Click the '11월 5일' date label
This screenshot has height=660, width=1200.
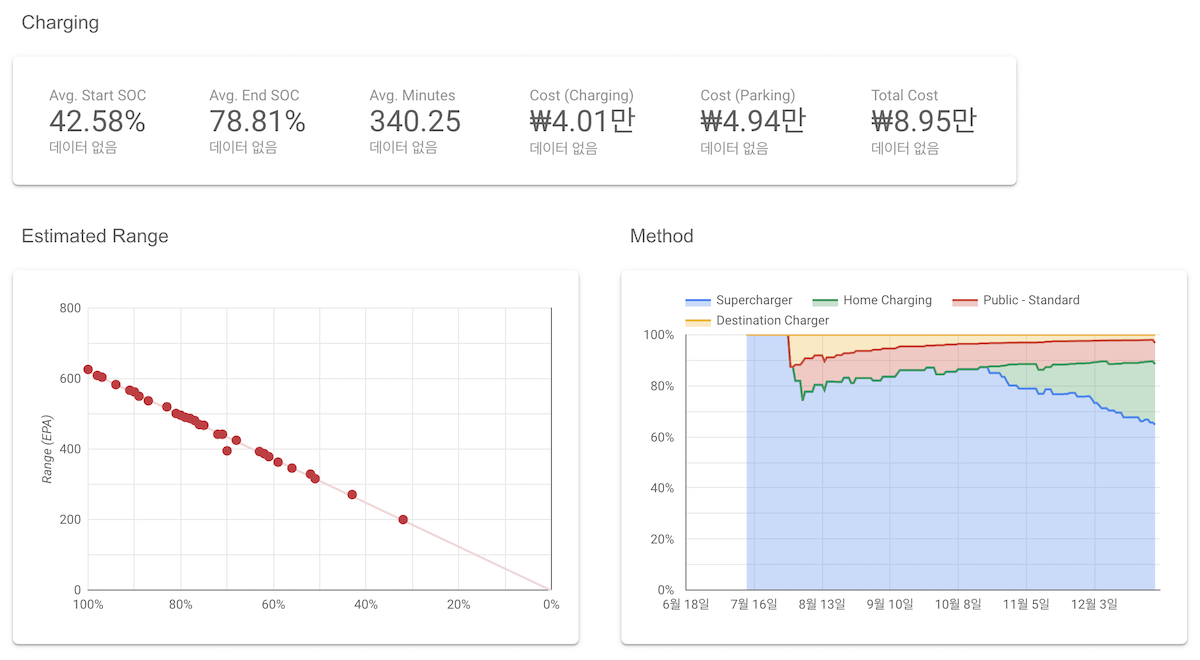point(1026,605)
